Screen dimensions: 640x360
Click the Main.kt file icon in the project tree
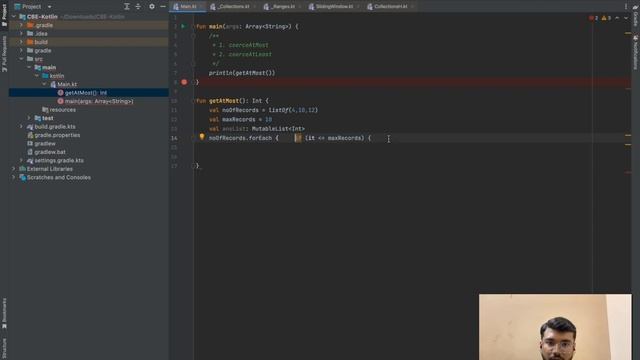click(x=53, y=84)
